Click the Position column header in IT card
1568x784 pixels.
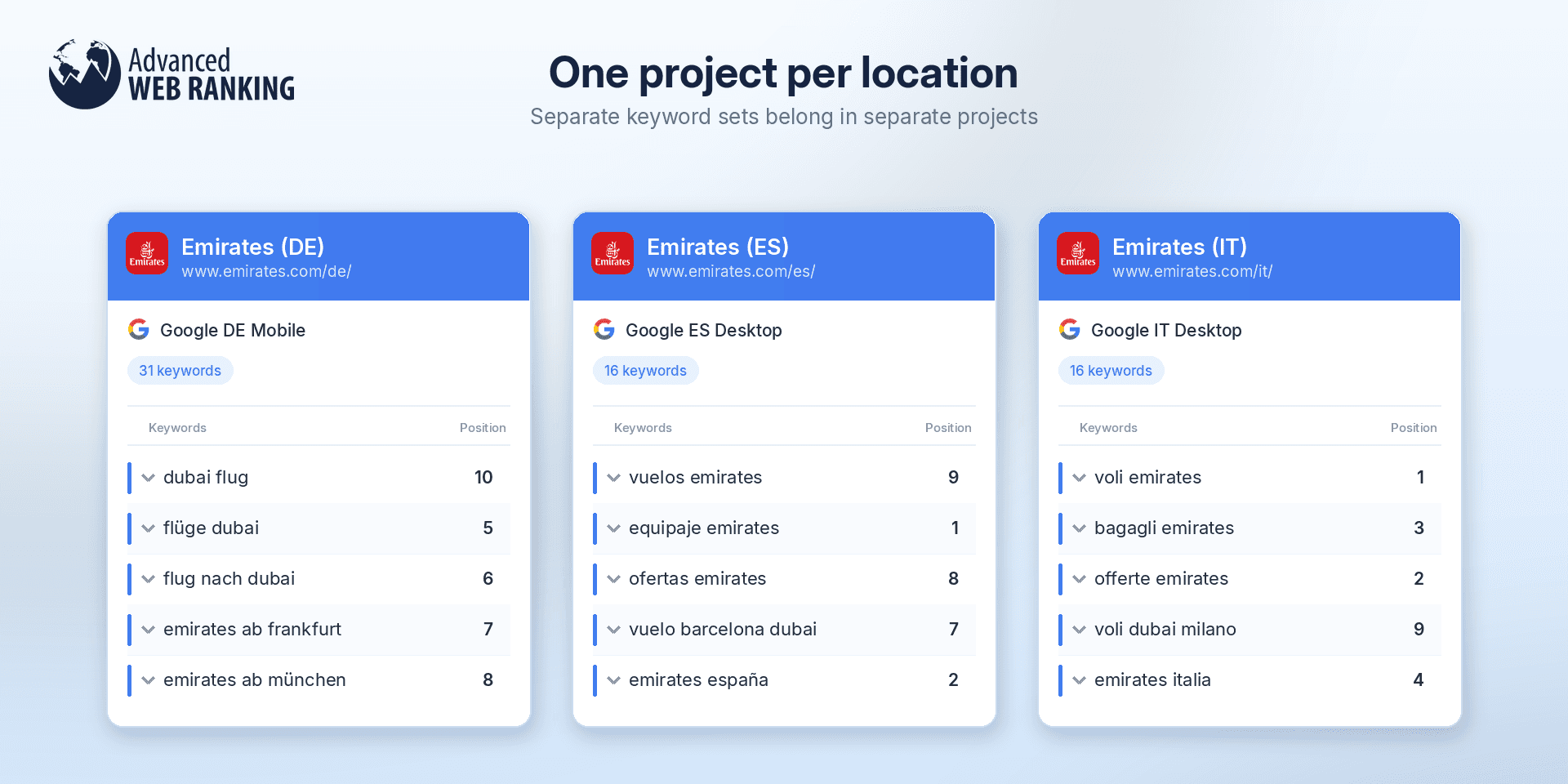(x=1414, y=428)
